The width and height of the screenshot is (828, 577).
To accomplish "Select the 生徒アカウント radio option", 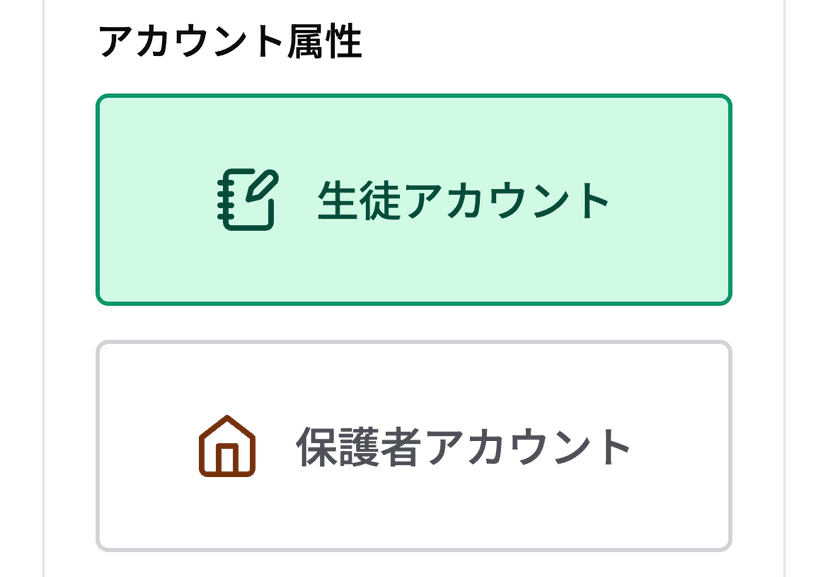I will tap(414, 200).
